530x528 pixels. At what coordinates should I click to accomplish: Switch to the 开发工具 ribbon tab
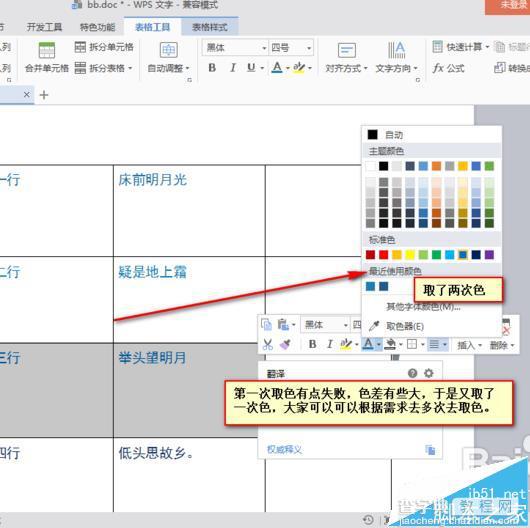pyautogui.click(x=44, y=27)
